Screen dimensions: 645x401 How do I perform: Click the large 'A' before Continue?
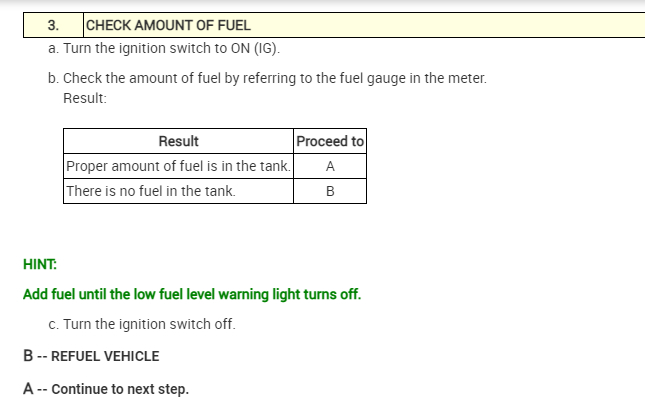(29, 389)
